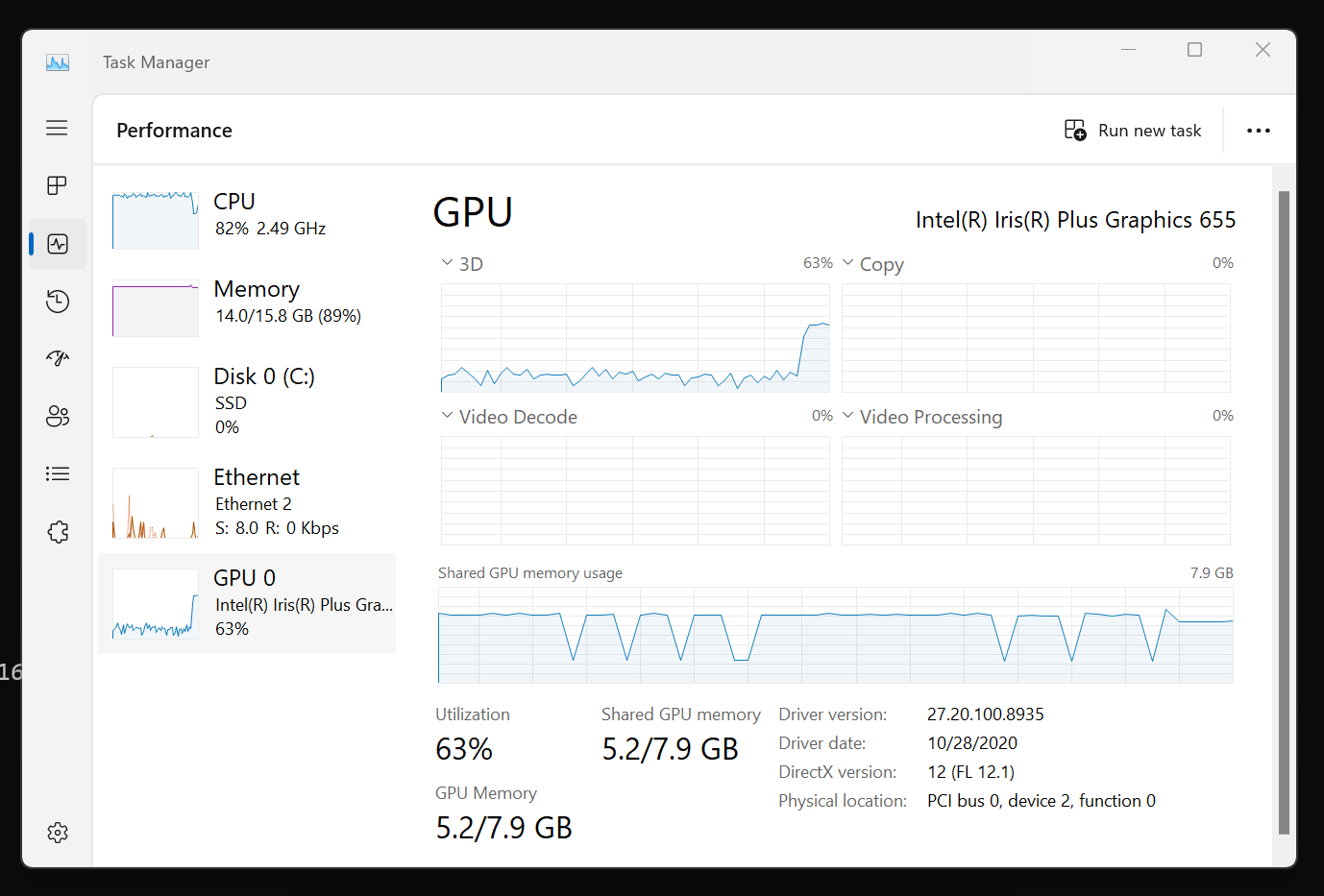
Task: Click the vertical scrollbar in GPU pane
Action: 1284,513
